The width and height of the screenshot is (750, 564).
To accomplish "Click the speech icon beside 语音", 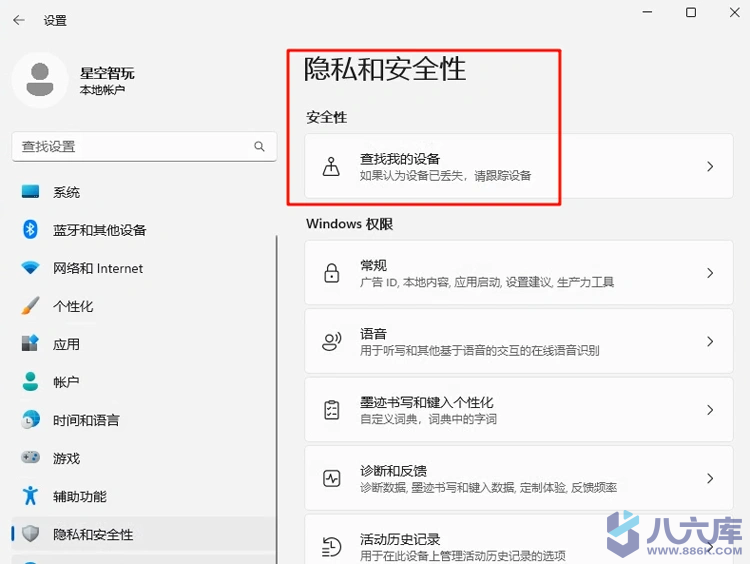I will pyautogui.click(x=331, y=341).
